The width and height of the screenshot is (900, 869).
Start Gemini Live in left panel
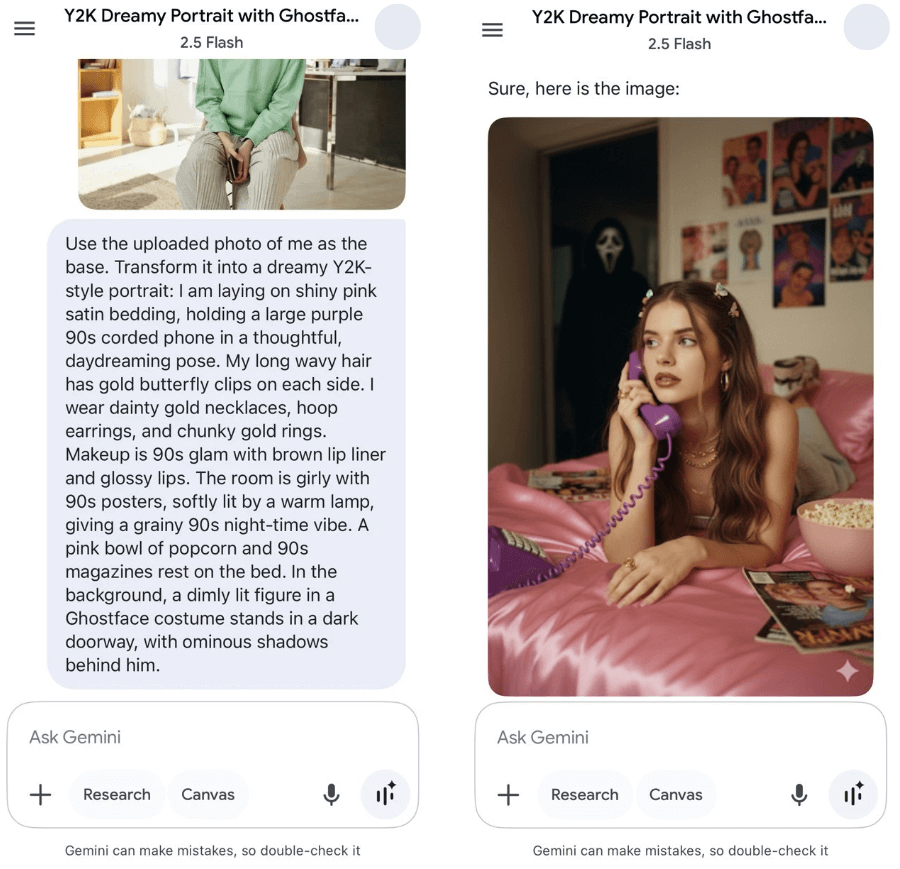coord(385,795)
